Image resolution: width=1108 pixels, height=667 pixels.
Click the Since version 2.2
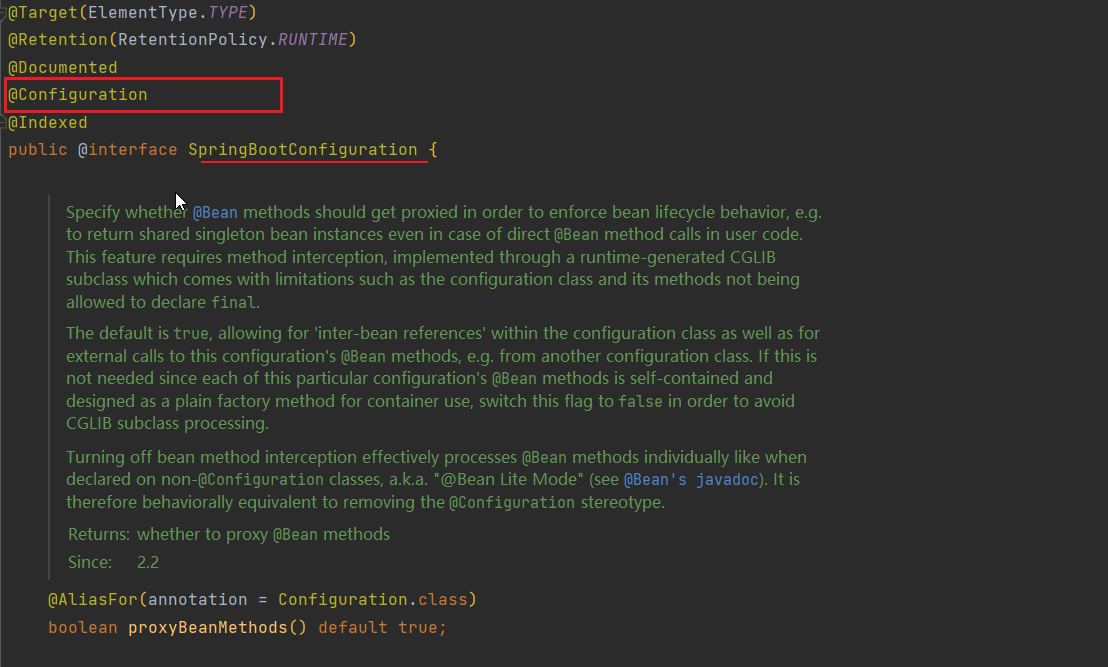(148, 562)
